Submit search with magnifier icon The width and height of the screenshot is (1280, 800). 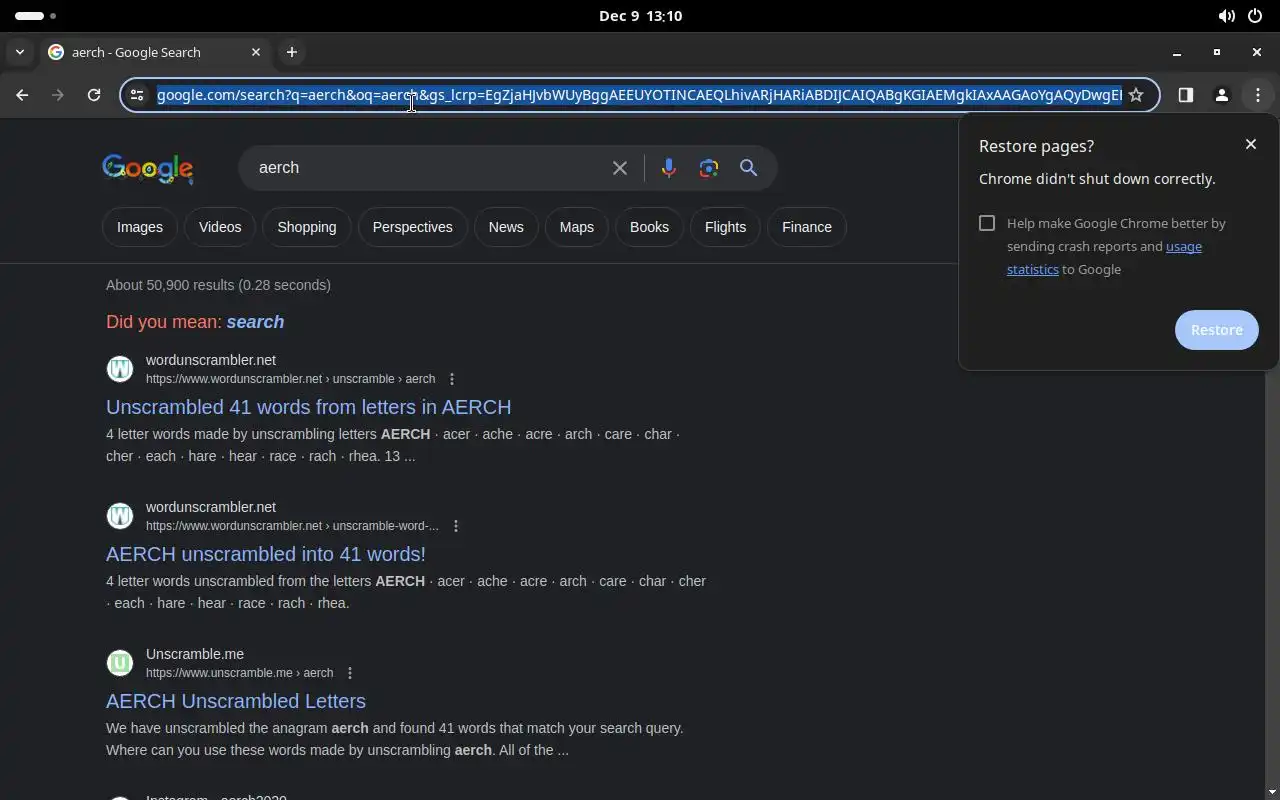tap(749, 168)
